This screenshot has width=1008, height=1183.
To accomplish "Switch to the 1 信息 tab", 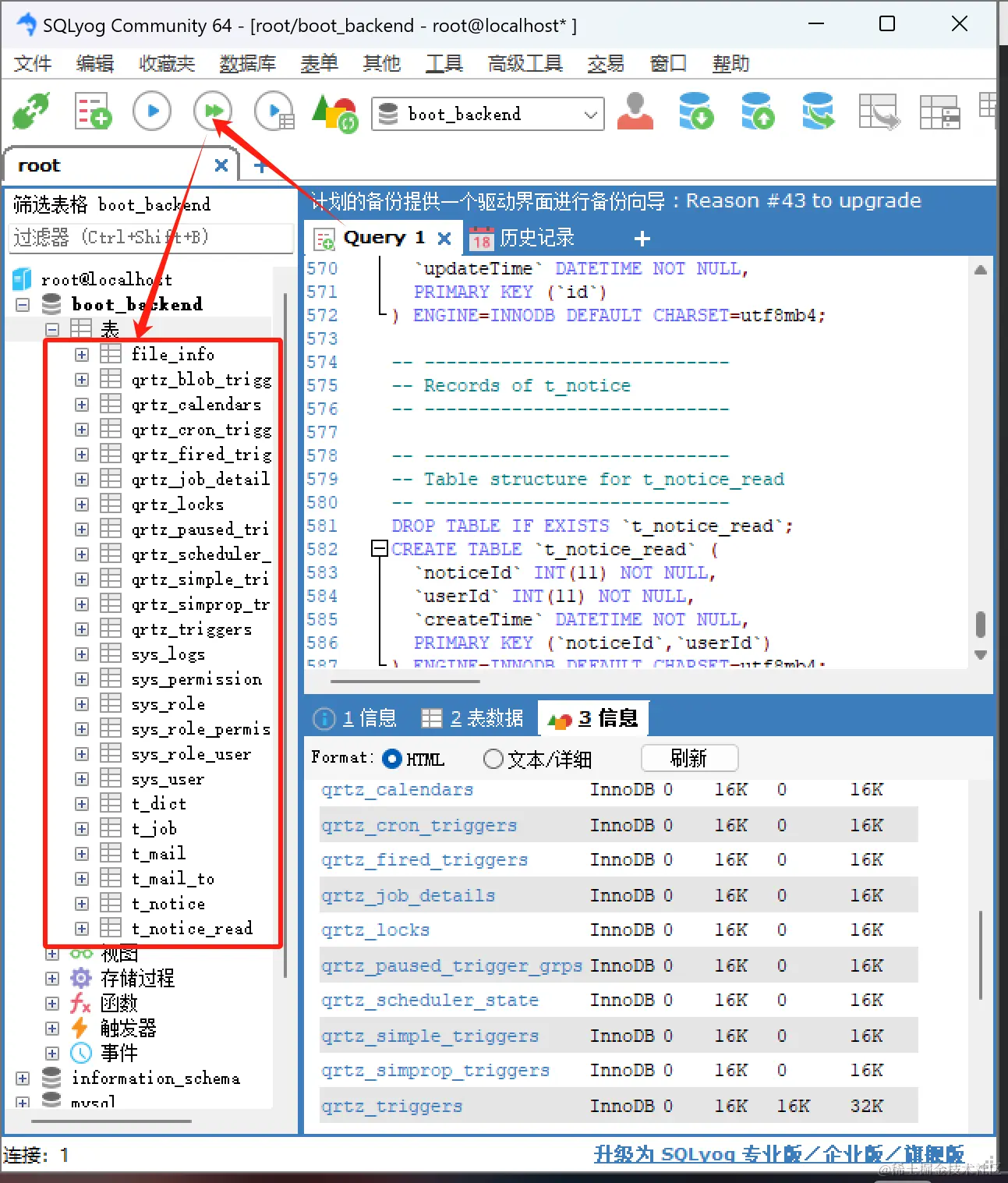I will click(x=355, y=718).
